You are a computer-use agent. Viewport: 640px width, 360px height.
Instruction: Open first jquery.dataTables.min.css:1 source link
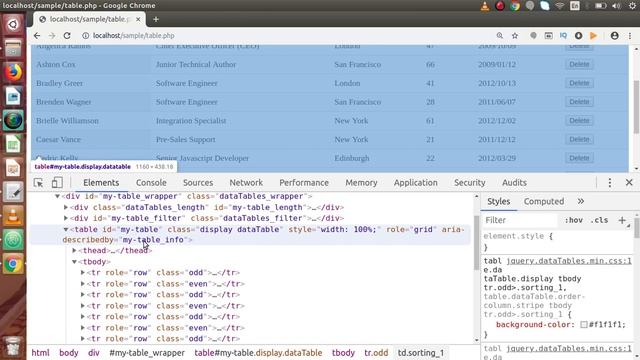(x=569, y=261)
